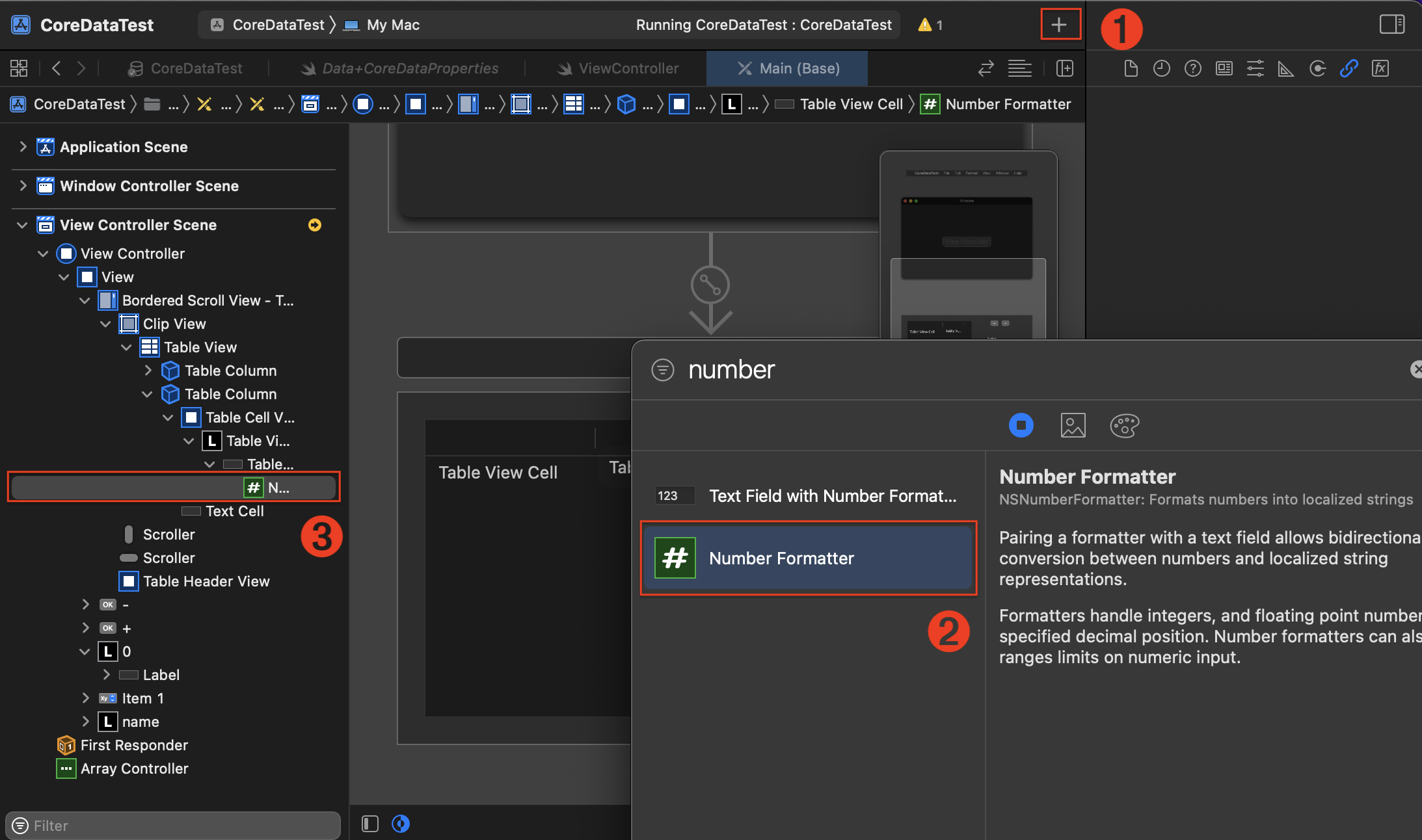
Task: Open the Quick Help inspector icon
Action: click(1192, 68)
